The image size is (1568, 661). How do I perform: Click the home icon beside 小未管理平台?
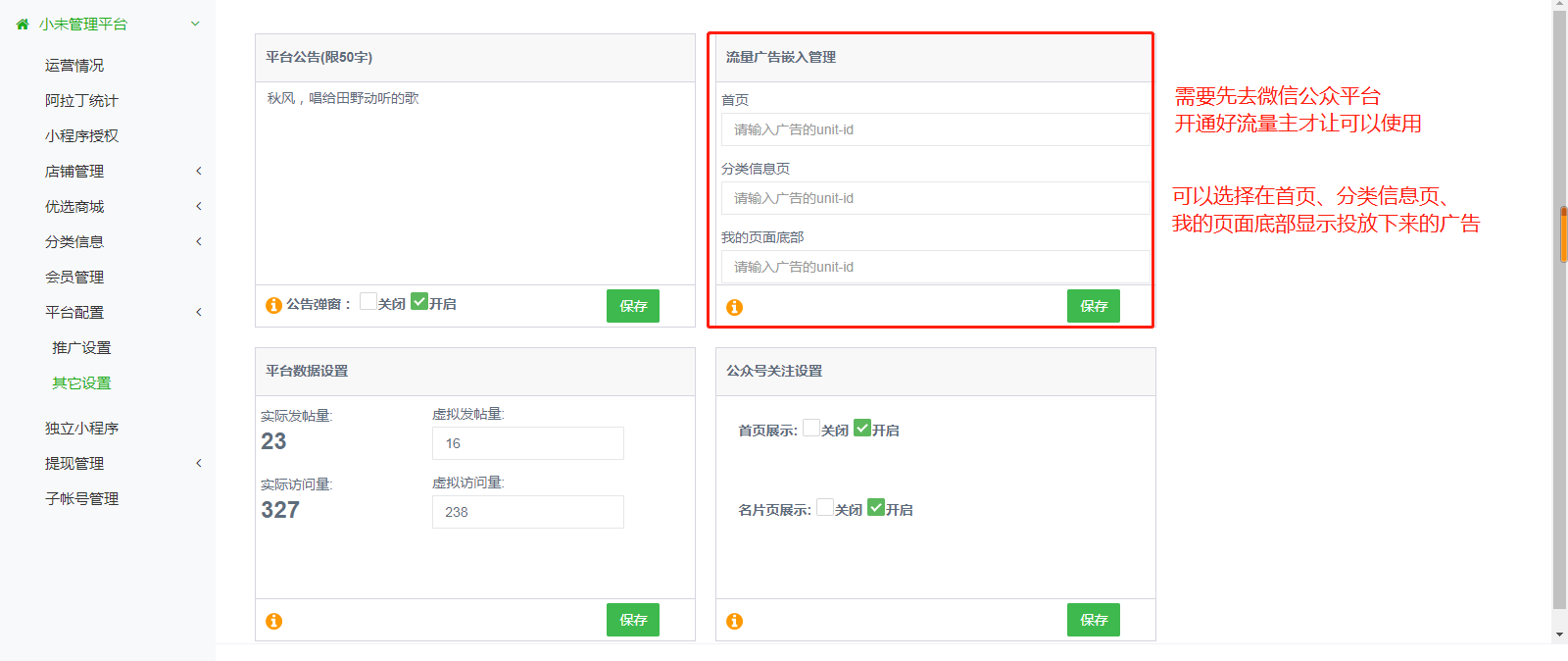tap(23, 25)
